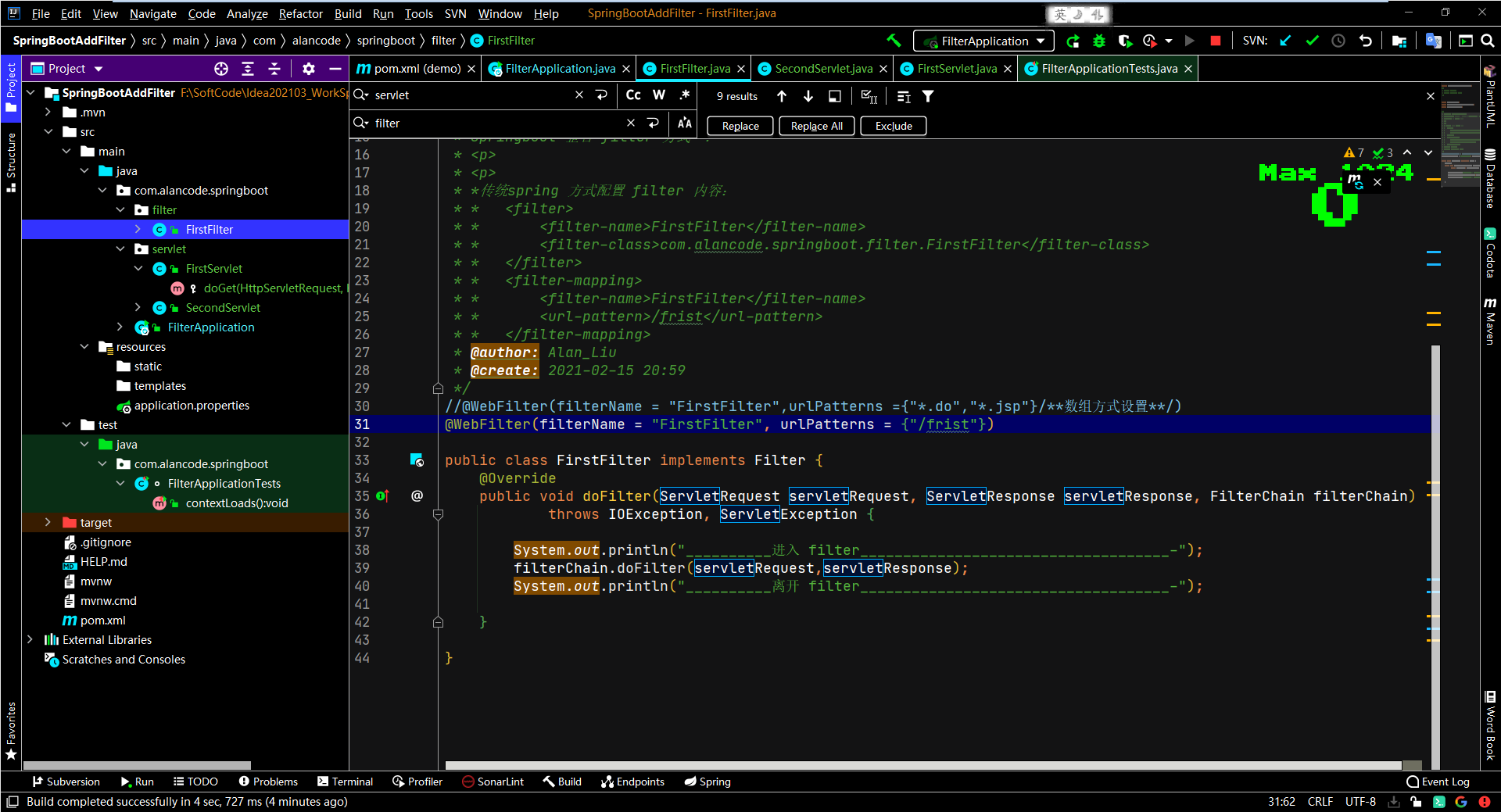Open Project panel settings gear
The width and height of the screenshot is (1501, 812).
[309, 69]
